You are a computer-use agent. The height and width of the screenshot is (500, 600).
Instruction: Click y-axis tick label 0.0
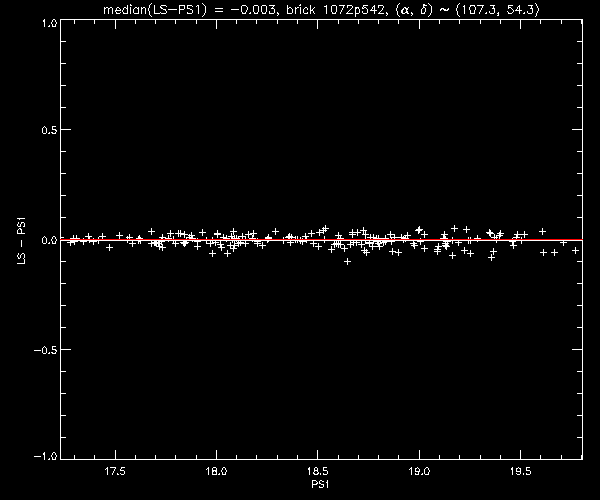(49, 240)
